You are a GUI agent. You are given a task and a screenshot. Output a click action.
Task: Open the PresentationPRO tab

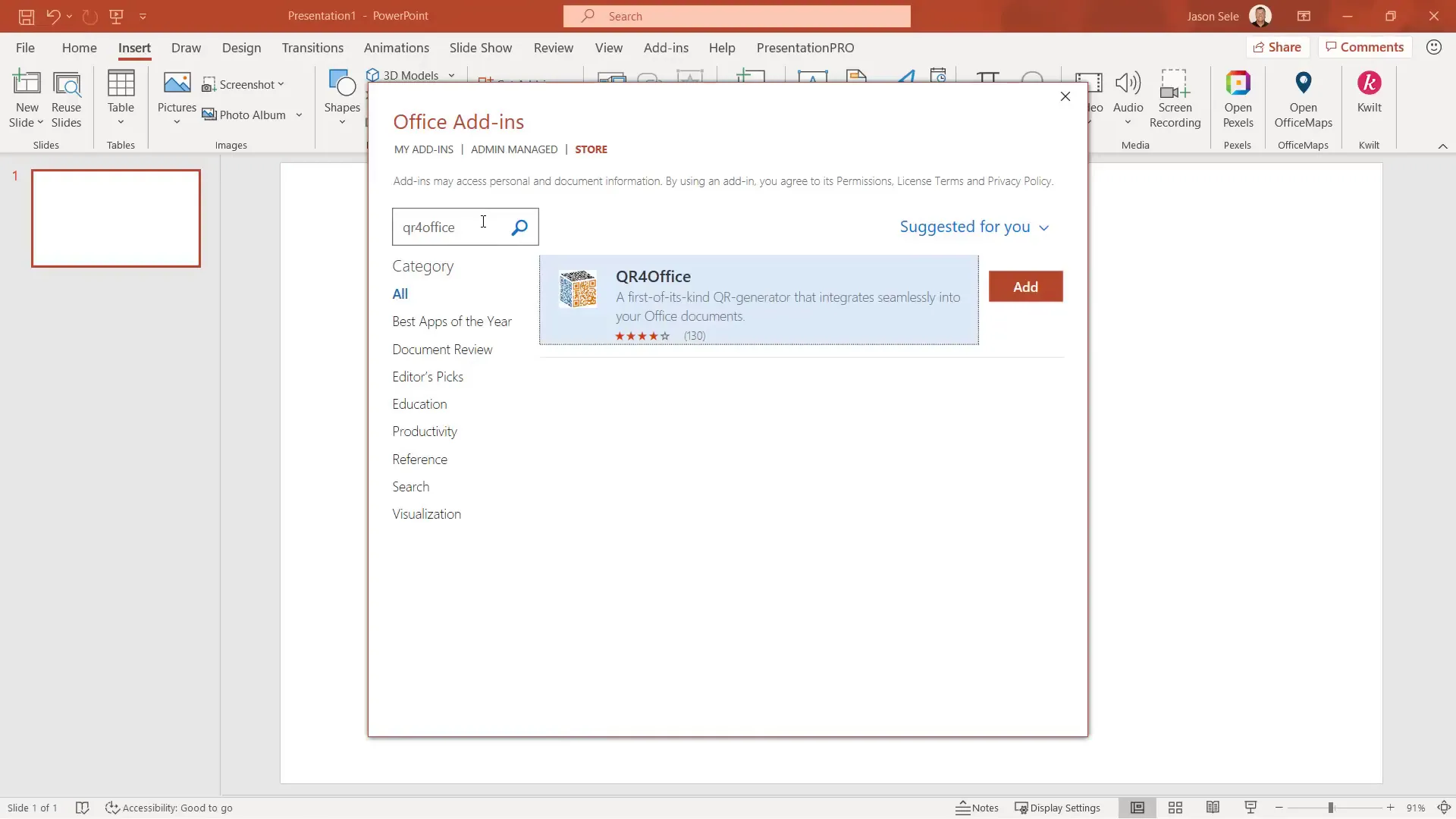coord(805,47)
